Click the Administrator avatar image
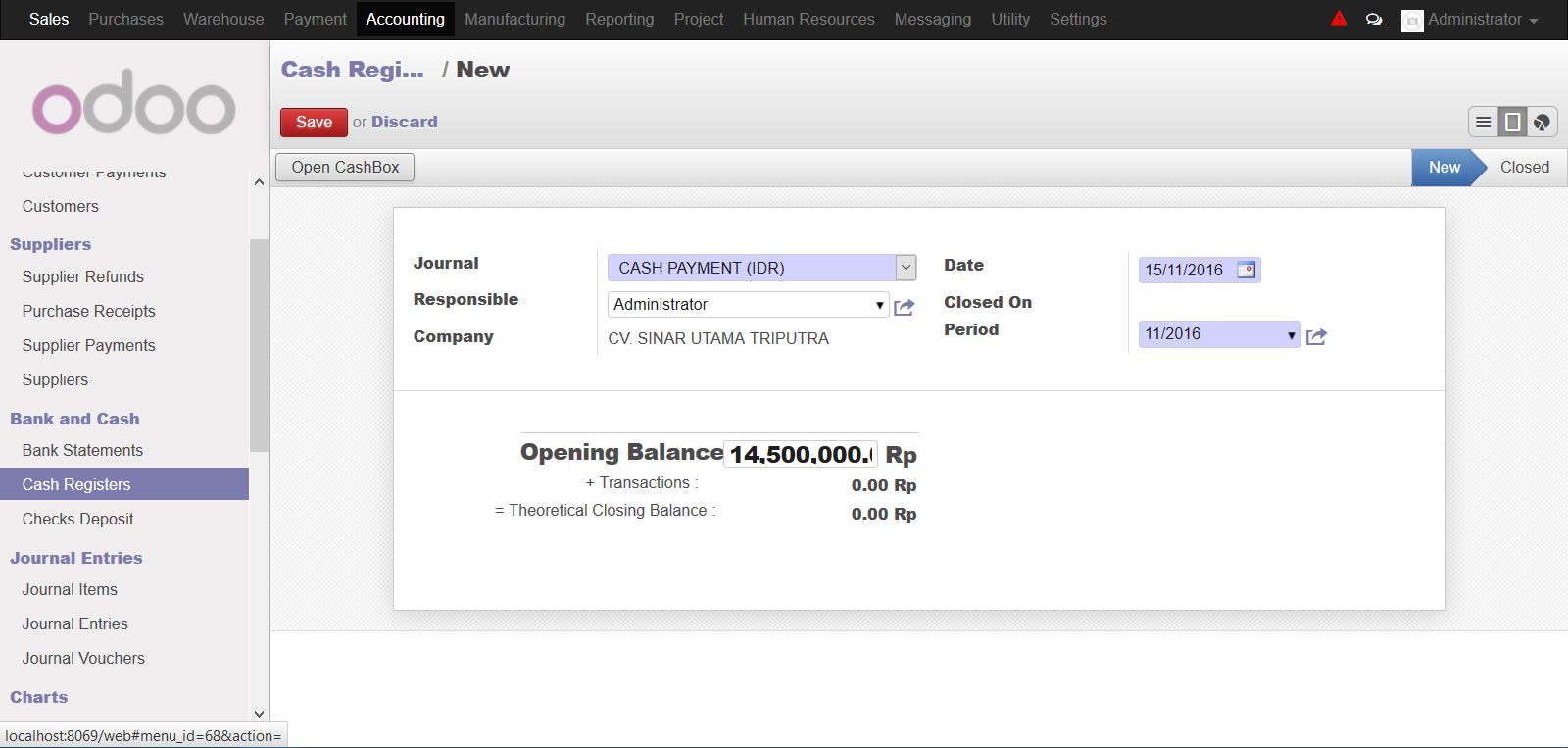 [1412, 21]
